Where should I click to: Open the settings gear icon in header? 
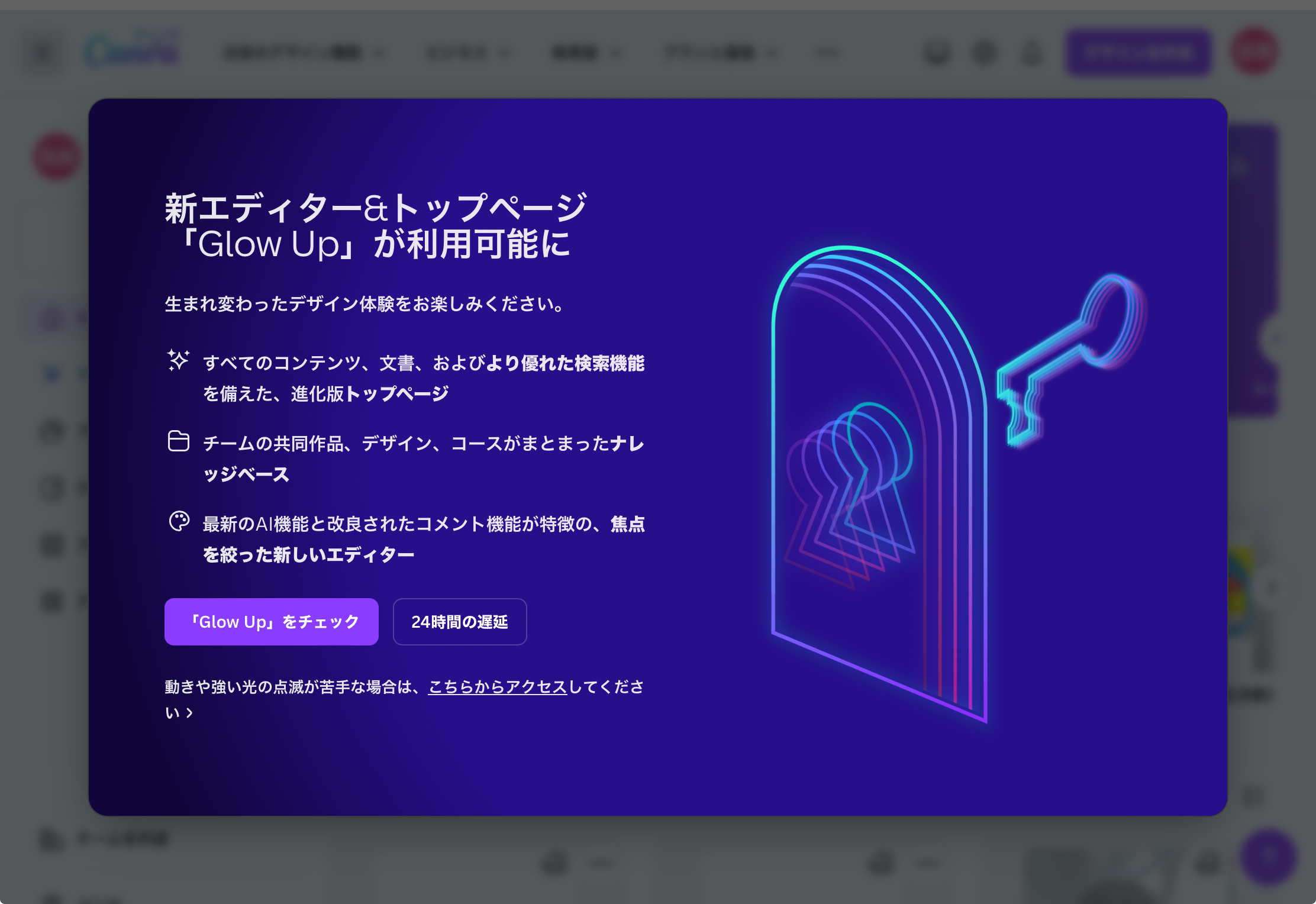(x=985, y=53)
